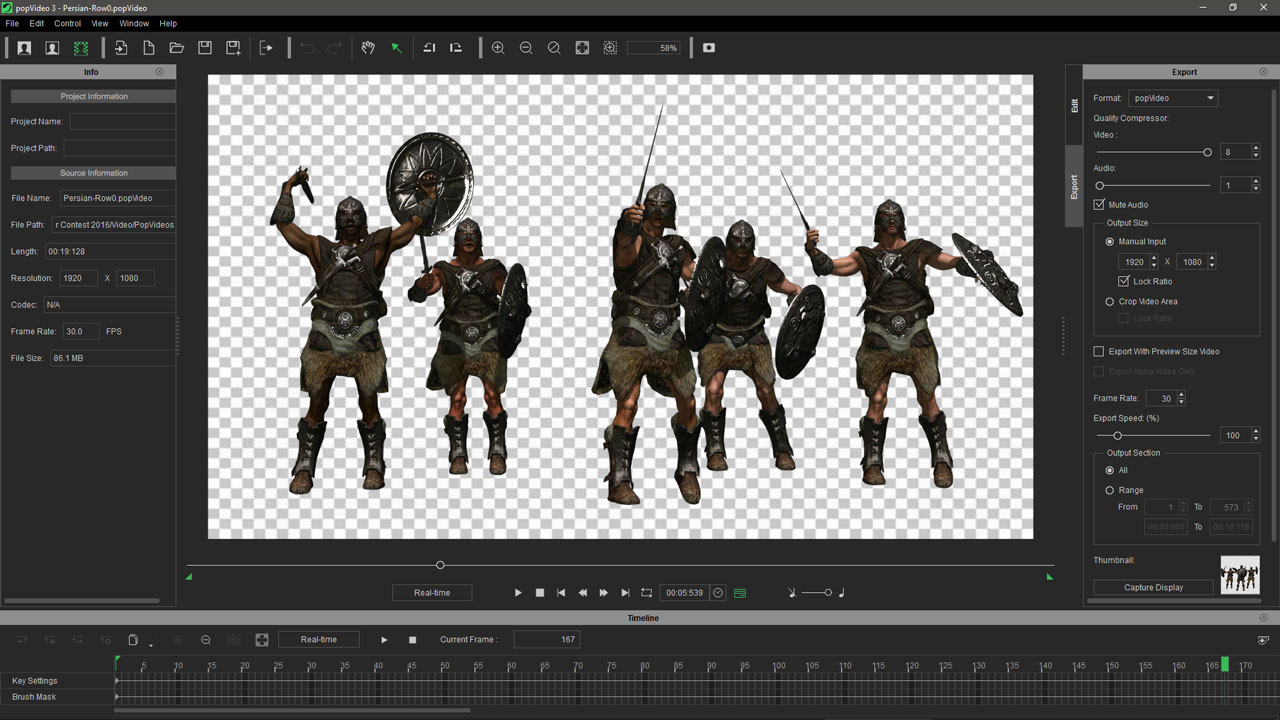Image resolution: width=1280 pixels, height=720 pixels.
Task: Click the Export Speed slider handle
Action: pos(1117,435)
